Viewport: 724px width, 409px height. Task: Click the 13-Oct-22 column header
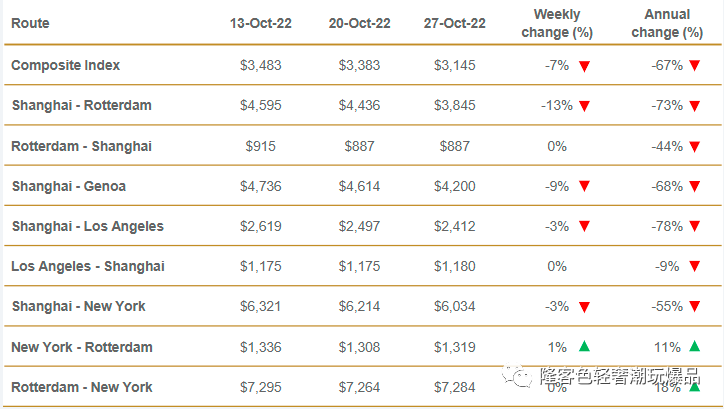coord(260,23)
